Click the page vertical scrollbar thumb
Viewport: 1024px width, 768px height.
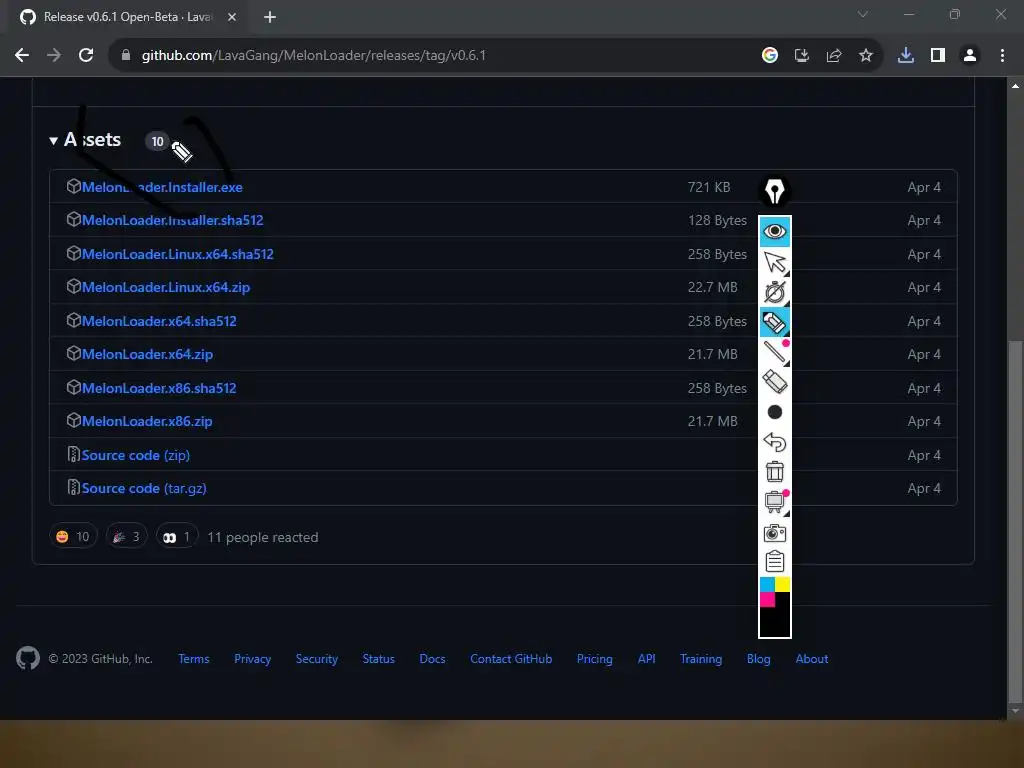pos(1015,521)
